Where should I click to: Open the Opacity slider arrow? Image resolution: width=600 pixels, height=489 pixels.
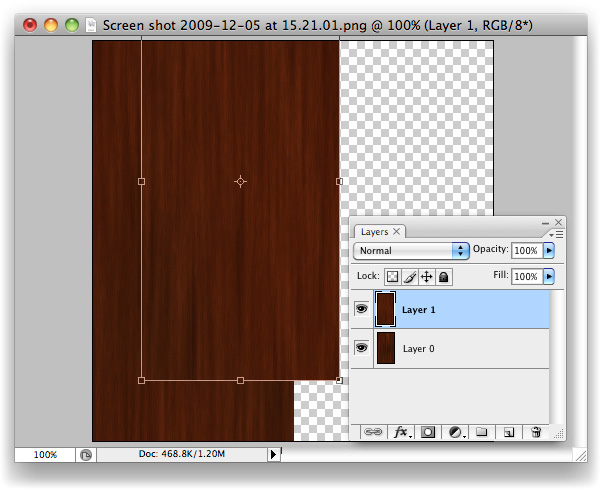coord(548,250)
